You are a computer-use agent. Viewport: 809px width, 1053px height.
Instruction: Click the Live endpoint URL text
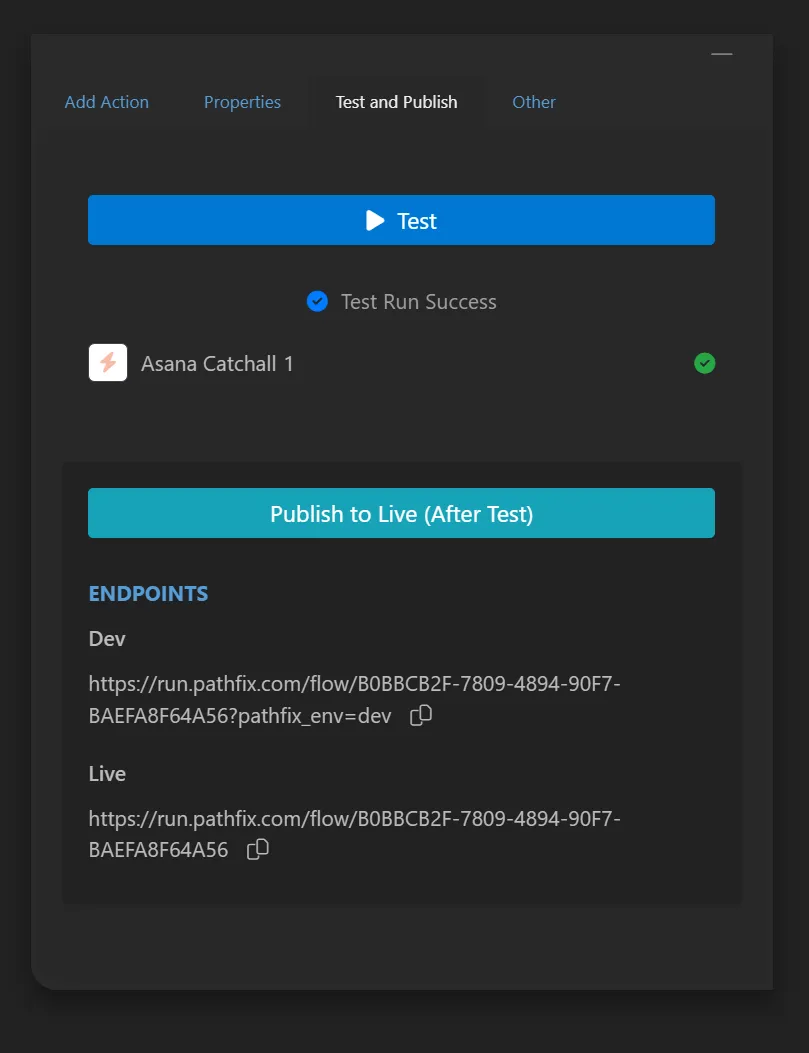click(x=354, y=834)
